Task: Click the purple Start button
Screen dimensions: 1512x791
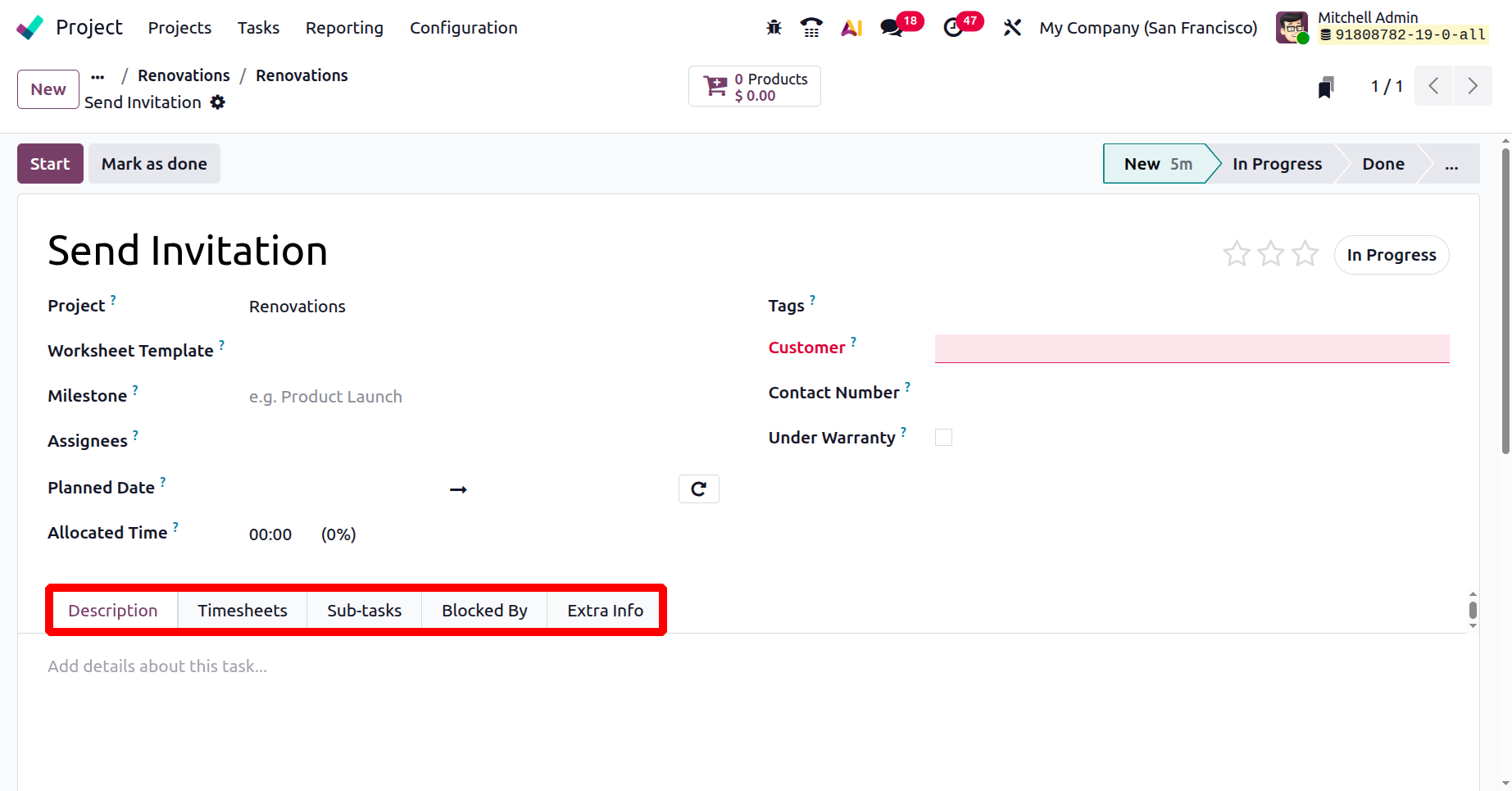Action: click(x=50, y=164)
